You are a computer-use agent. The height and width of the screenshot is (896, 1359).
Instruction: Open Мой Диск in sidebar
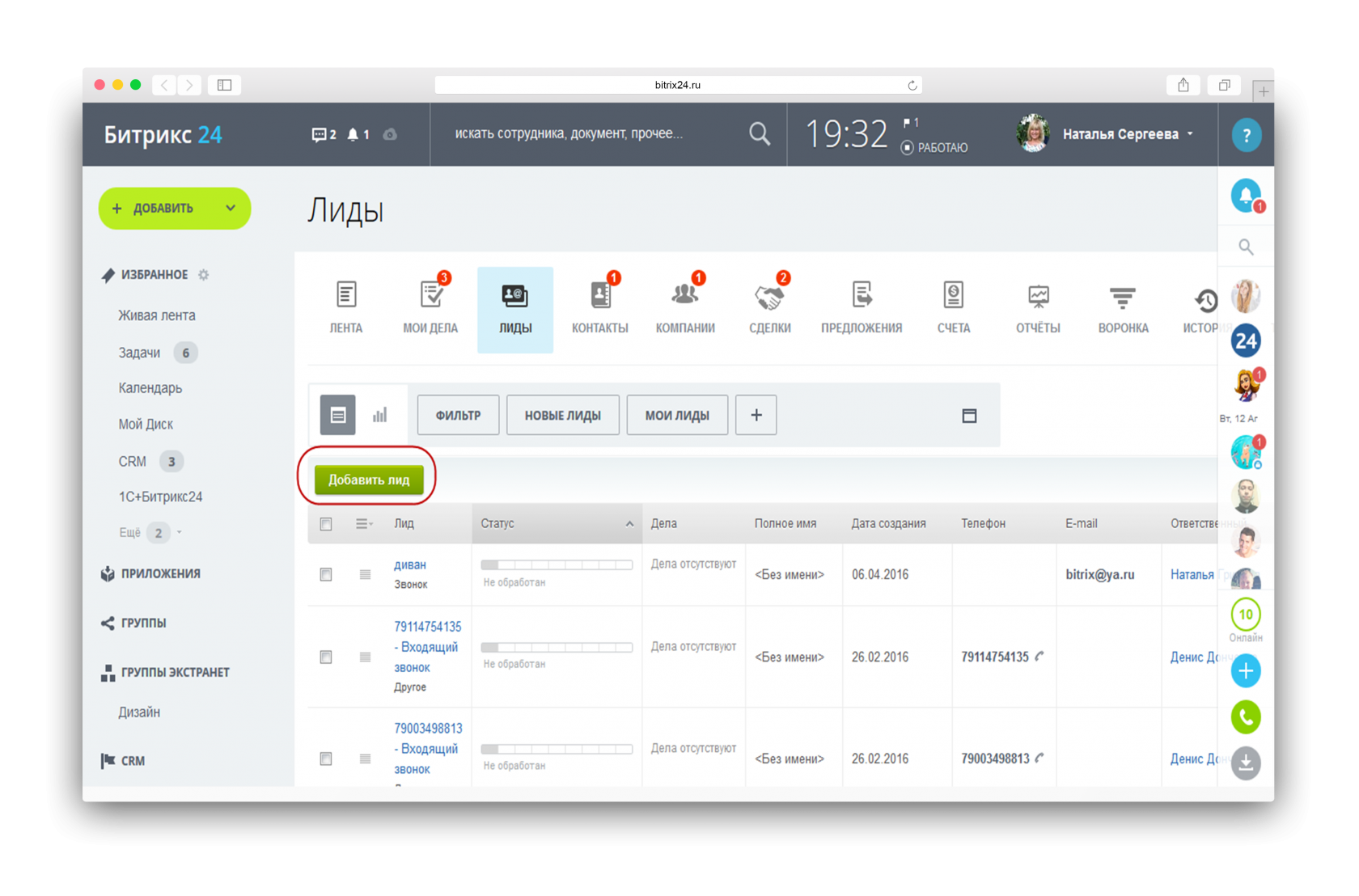click(146, 424)
